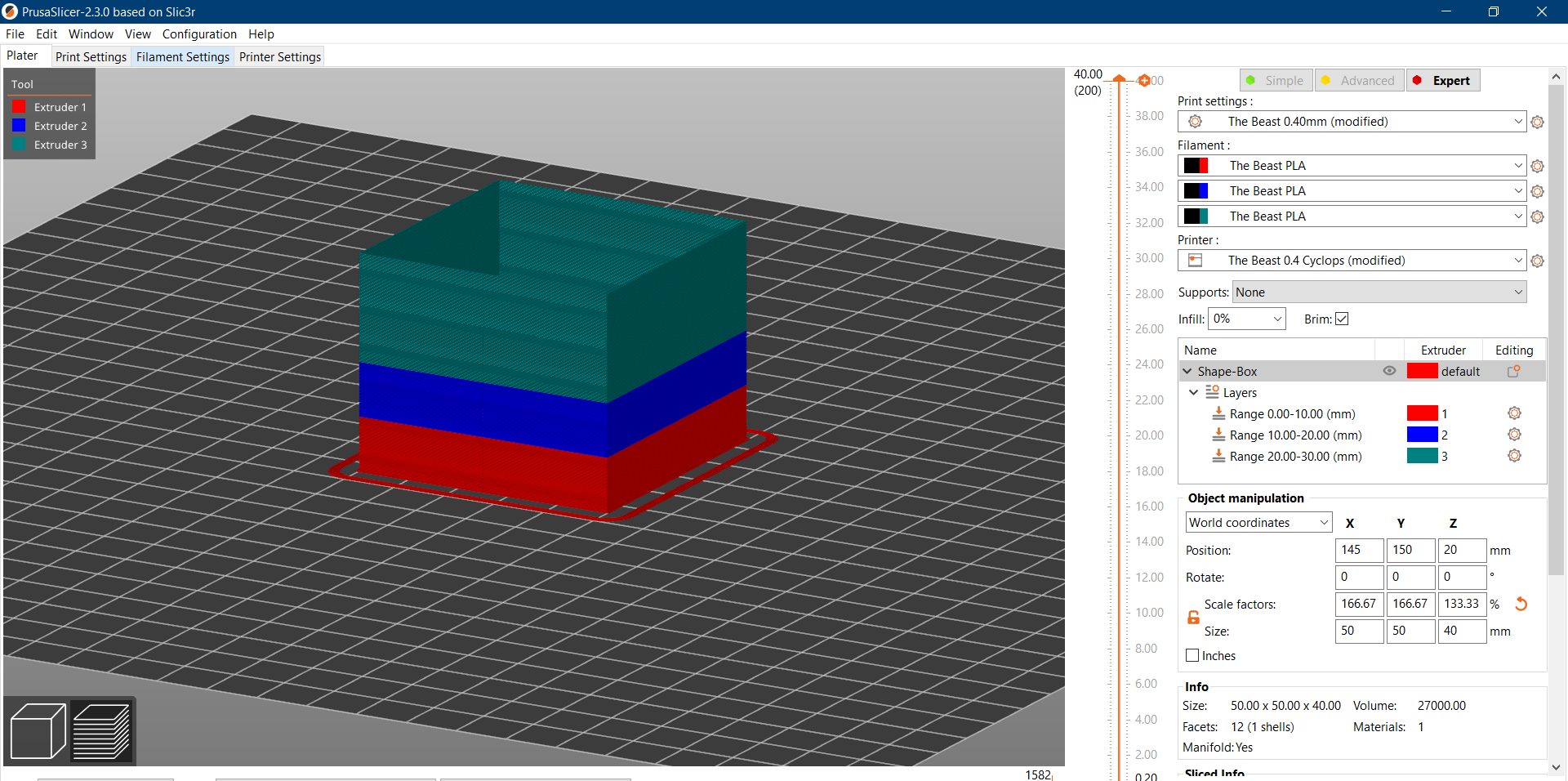Click Position X field showing 145
Viewport: 1568px width, 781px height.
[x=1360, y=550]
